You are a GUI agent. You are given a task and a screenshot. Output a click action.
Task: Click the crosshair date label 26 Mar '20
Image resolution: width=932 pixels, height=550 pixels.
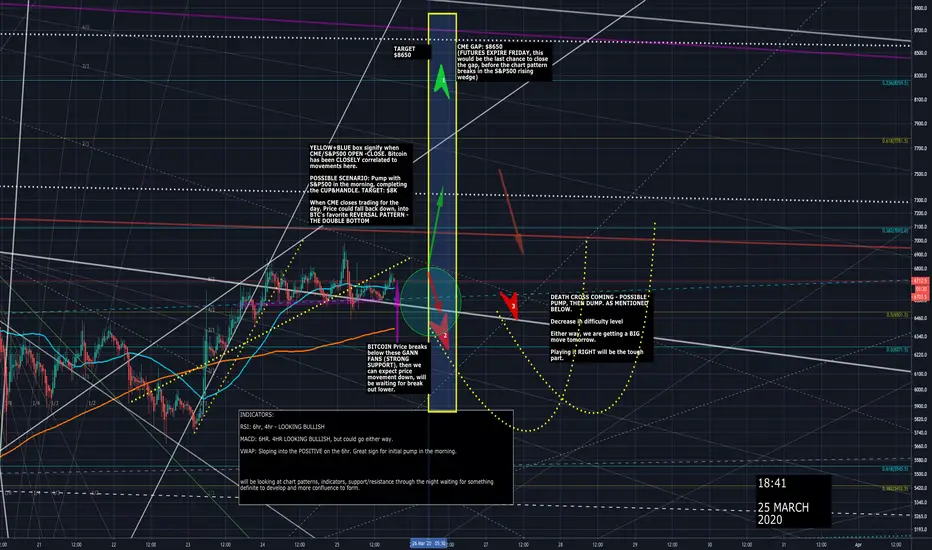(429, 543)
